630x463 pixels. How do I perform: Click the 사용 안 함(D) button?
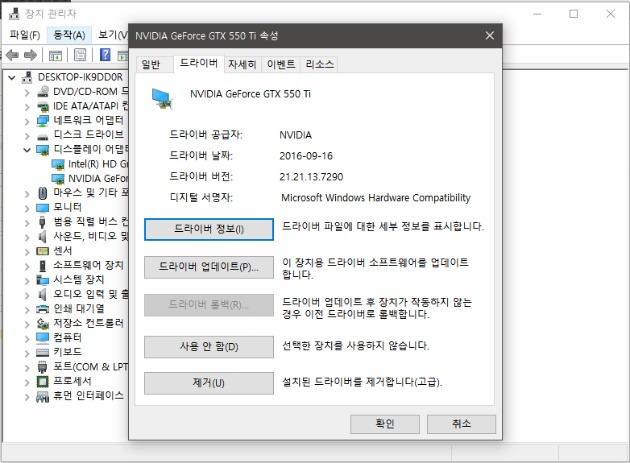click(x=209, y=346)
